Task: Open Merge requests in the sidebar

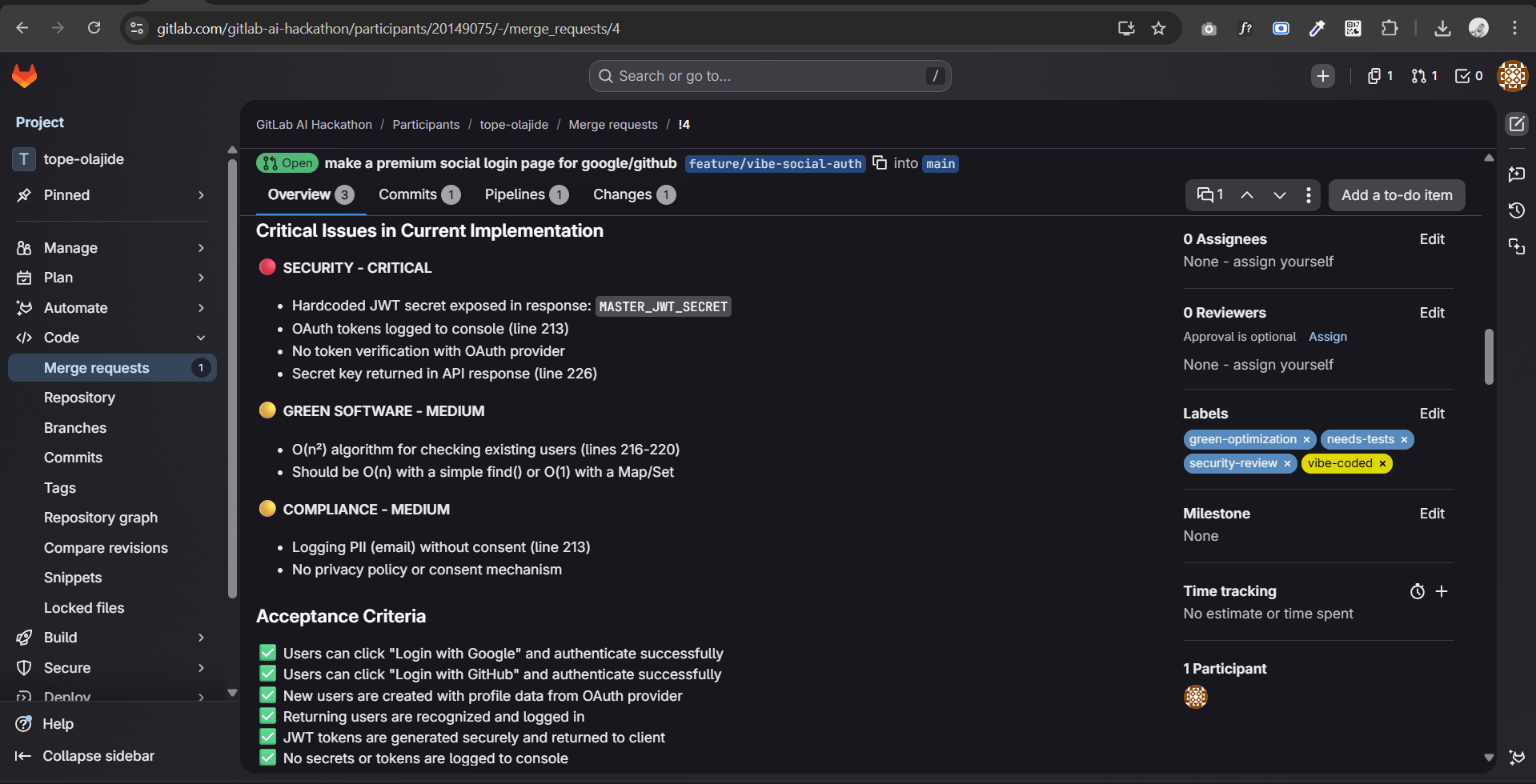Action: click(112, 368)
